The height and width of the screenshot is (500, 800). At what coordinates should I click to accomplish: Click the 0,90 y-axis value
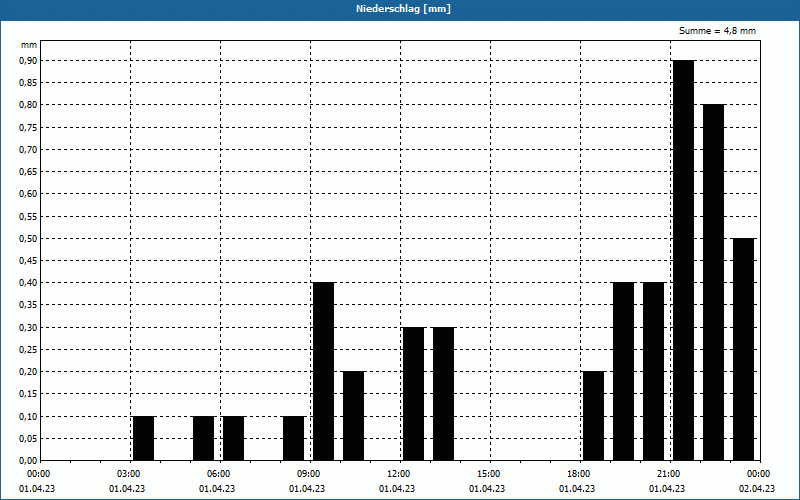(28, 61)
